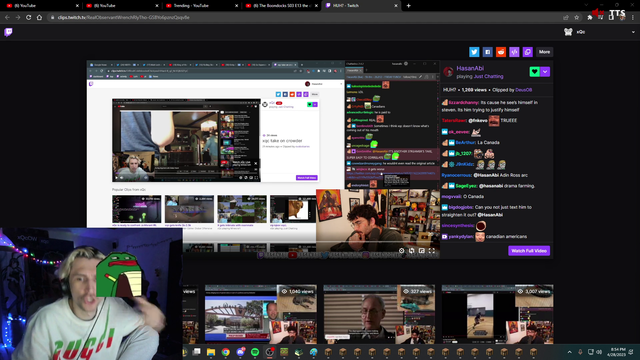Switch to second YouTube browser tab

(121, 6)
